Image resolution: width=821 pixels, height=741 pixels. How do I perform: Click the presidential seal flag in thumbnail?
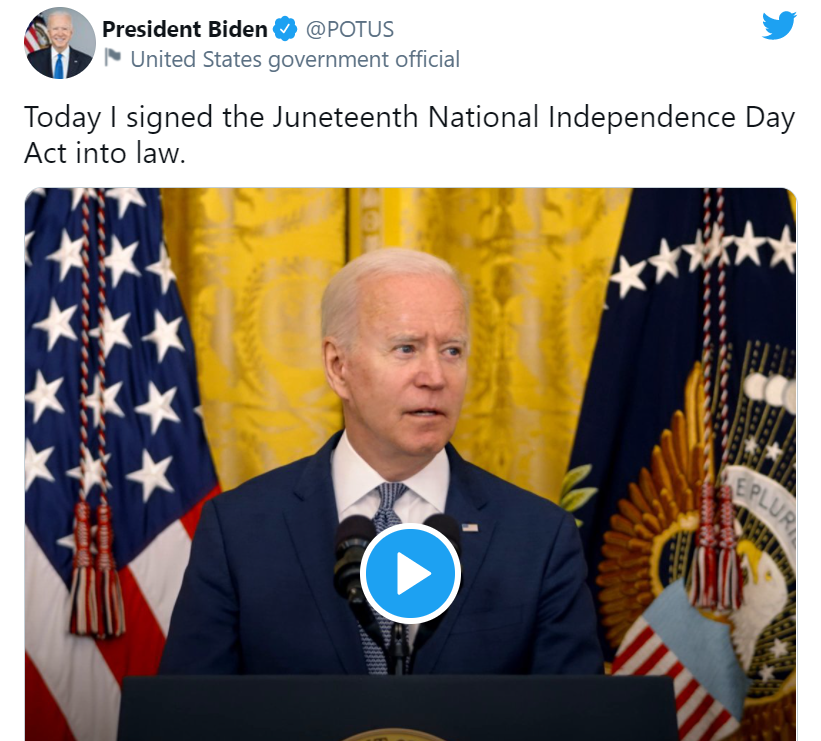coord(696,445)
